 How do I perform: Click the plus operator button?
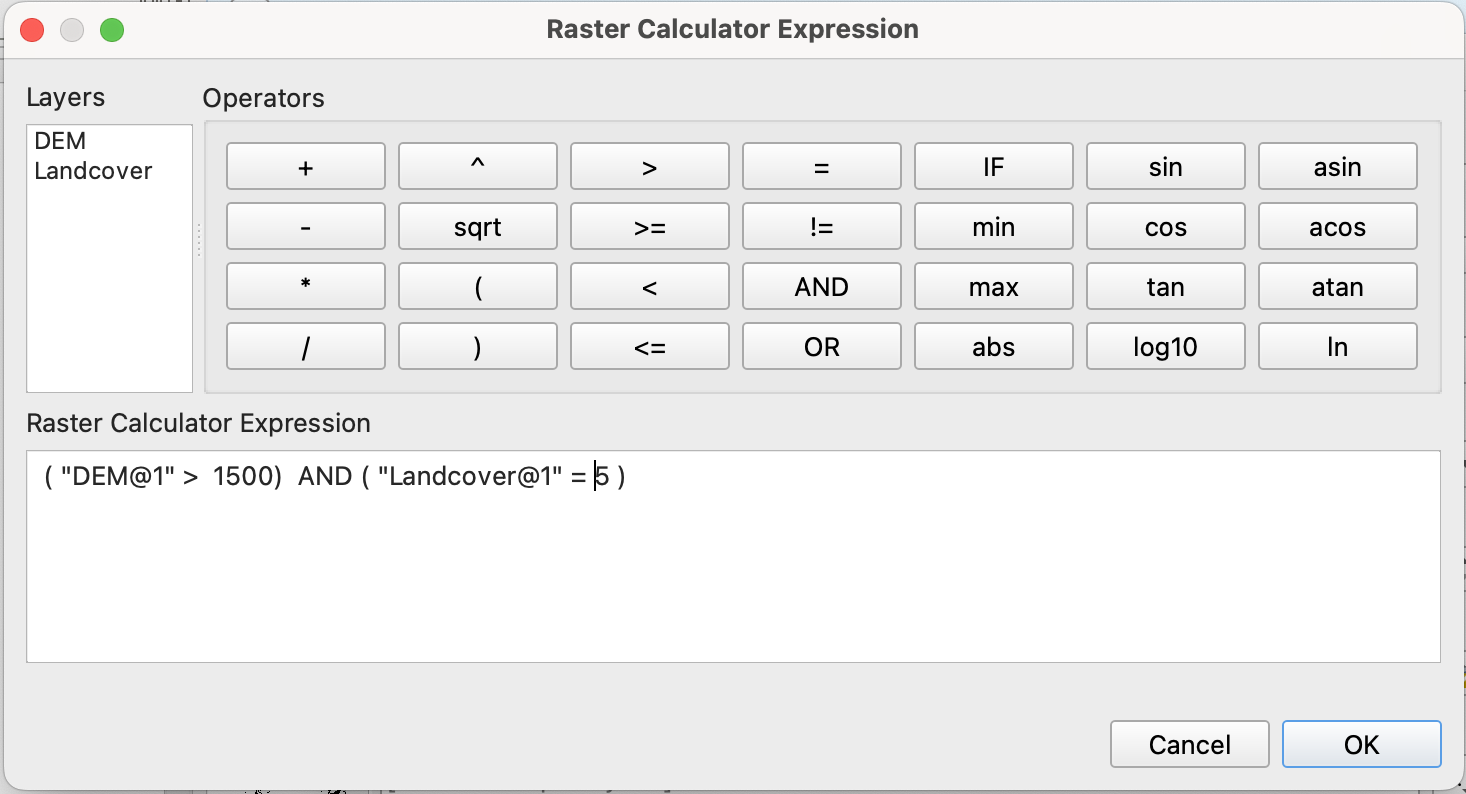click(x=305, y=167)
